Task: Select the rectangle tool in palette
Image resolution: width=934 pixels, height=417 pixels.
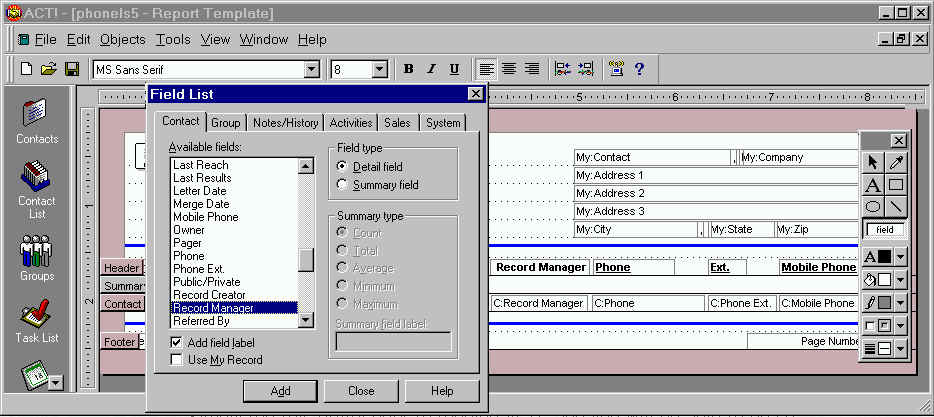Action: (x=896, y=185)
